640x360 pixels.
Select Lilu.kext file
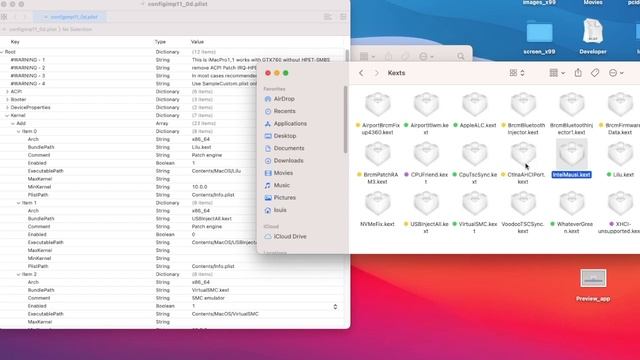click(620, 159)
